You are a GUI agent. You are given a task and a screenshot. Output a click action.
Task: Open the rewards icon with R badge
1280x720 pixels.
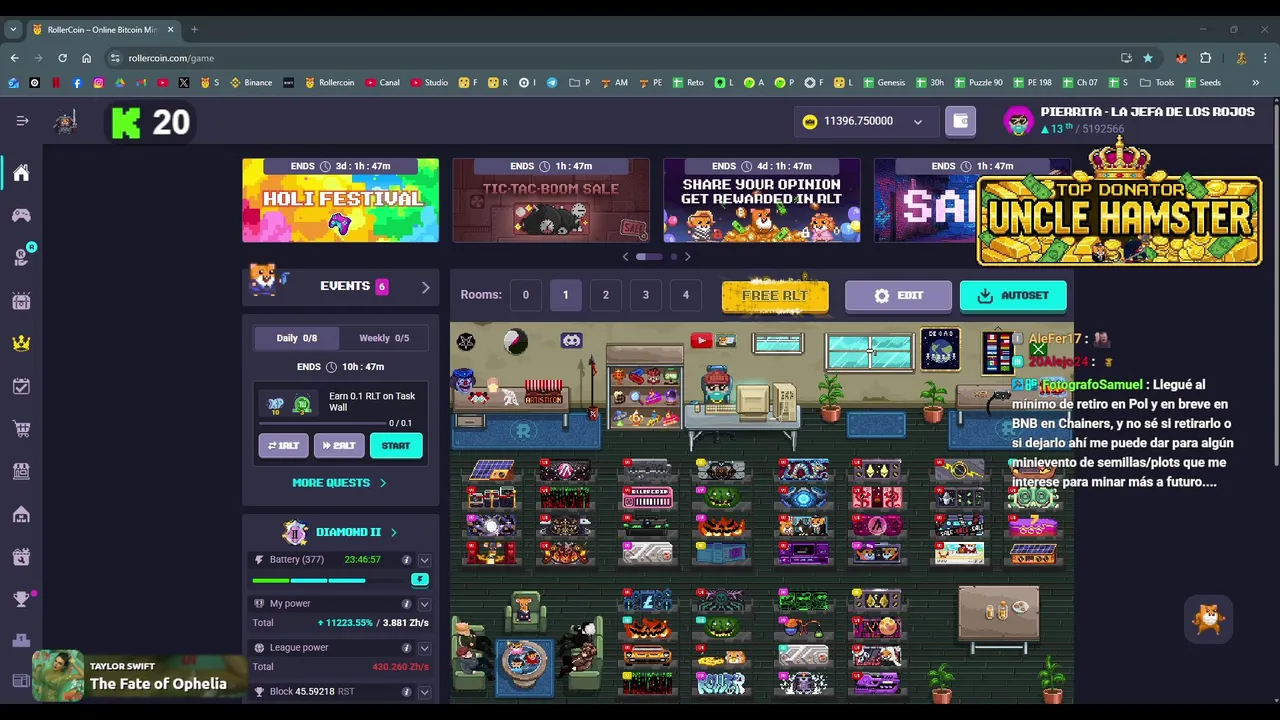point(22,257)
